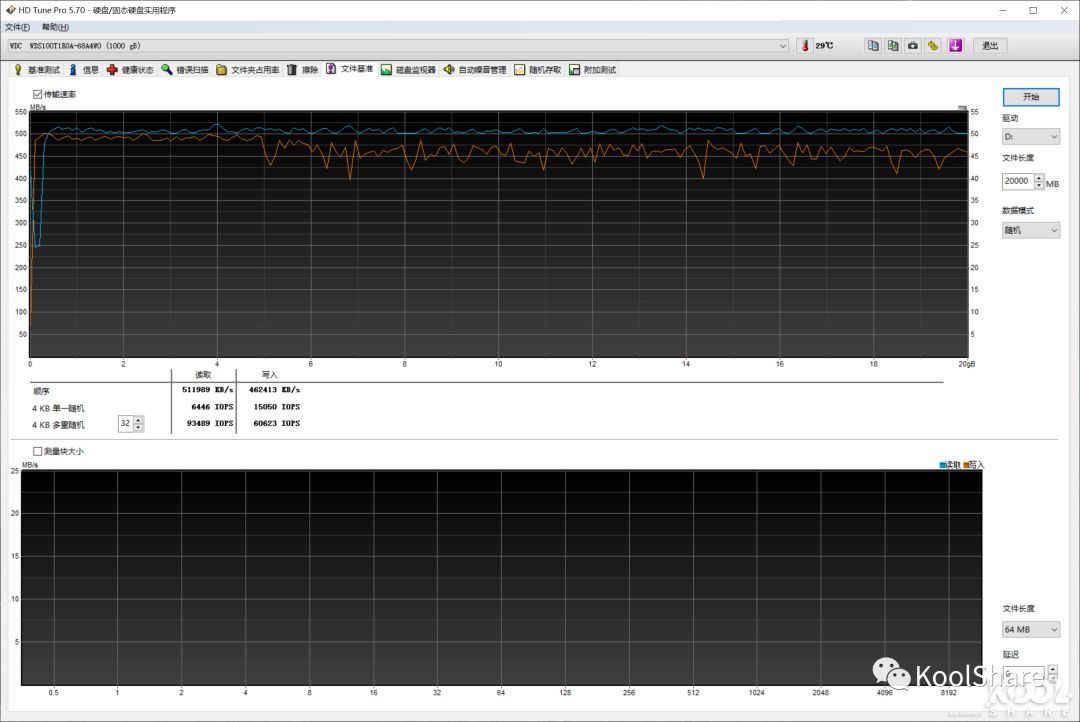1080x722 pixels.
Task: Minimize the HD Tune Pro window
Action: tap(1003, 10)
